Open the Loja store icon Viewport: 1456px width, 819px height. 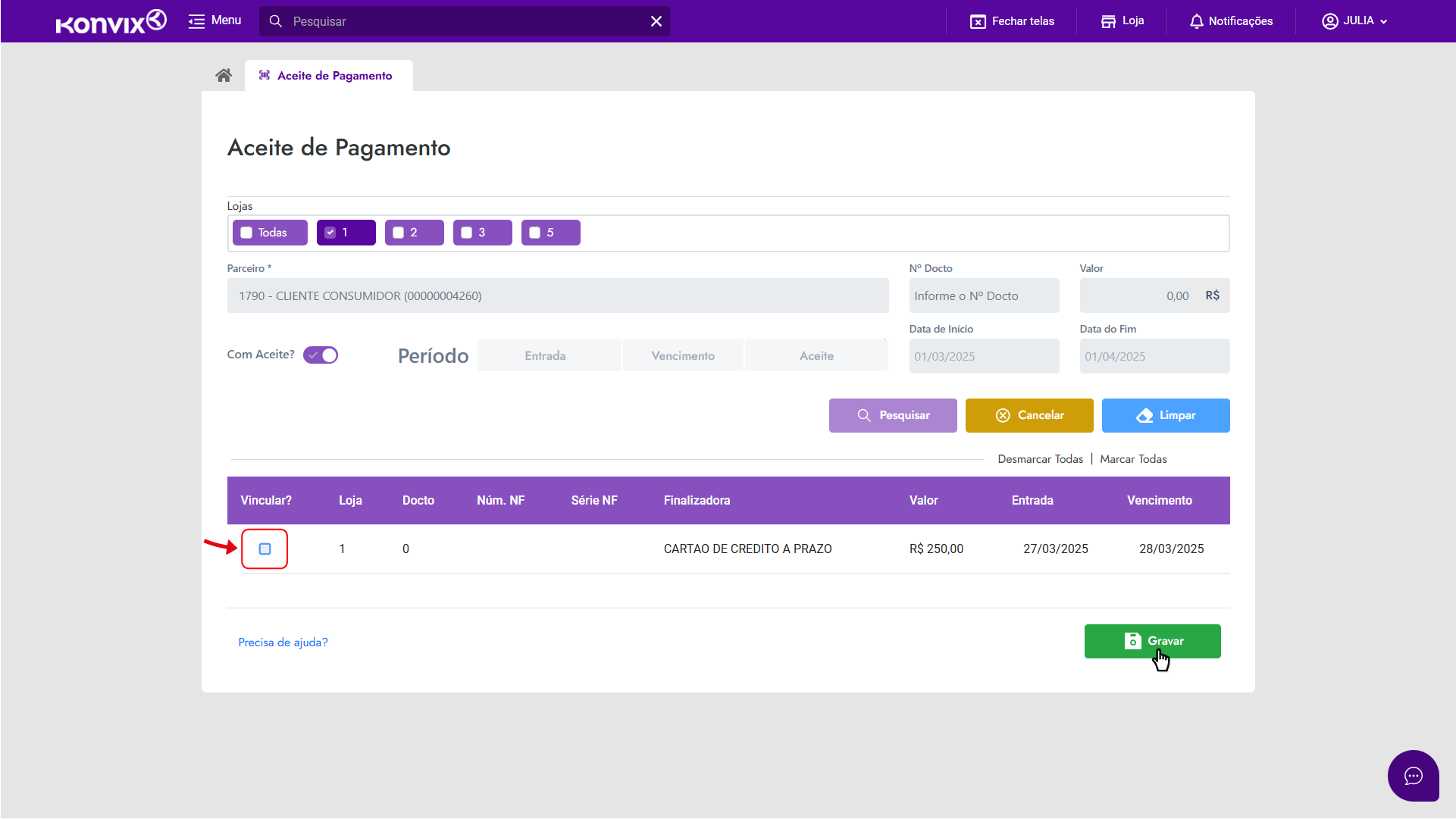pos(1108,21)
